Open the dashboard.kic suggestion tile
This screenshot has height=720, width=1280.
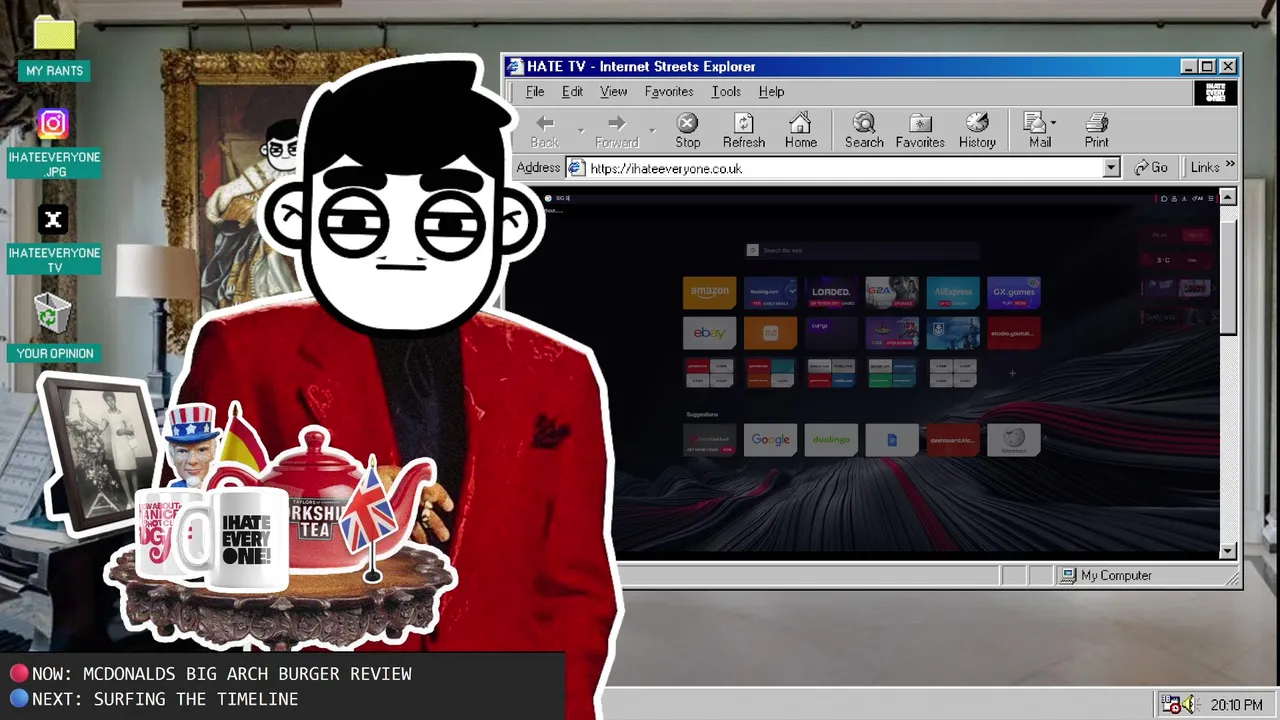pos(953,440)
